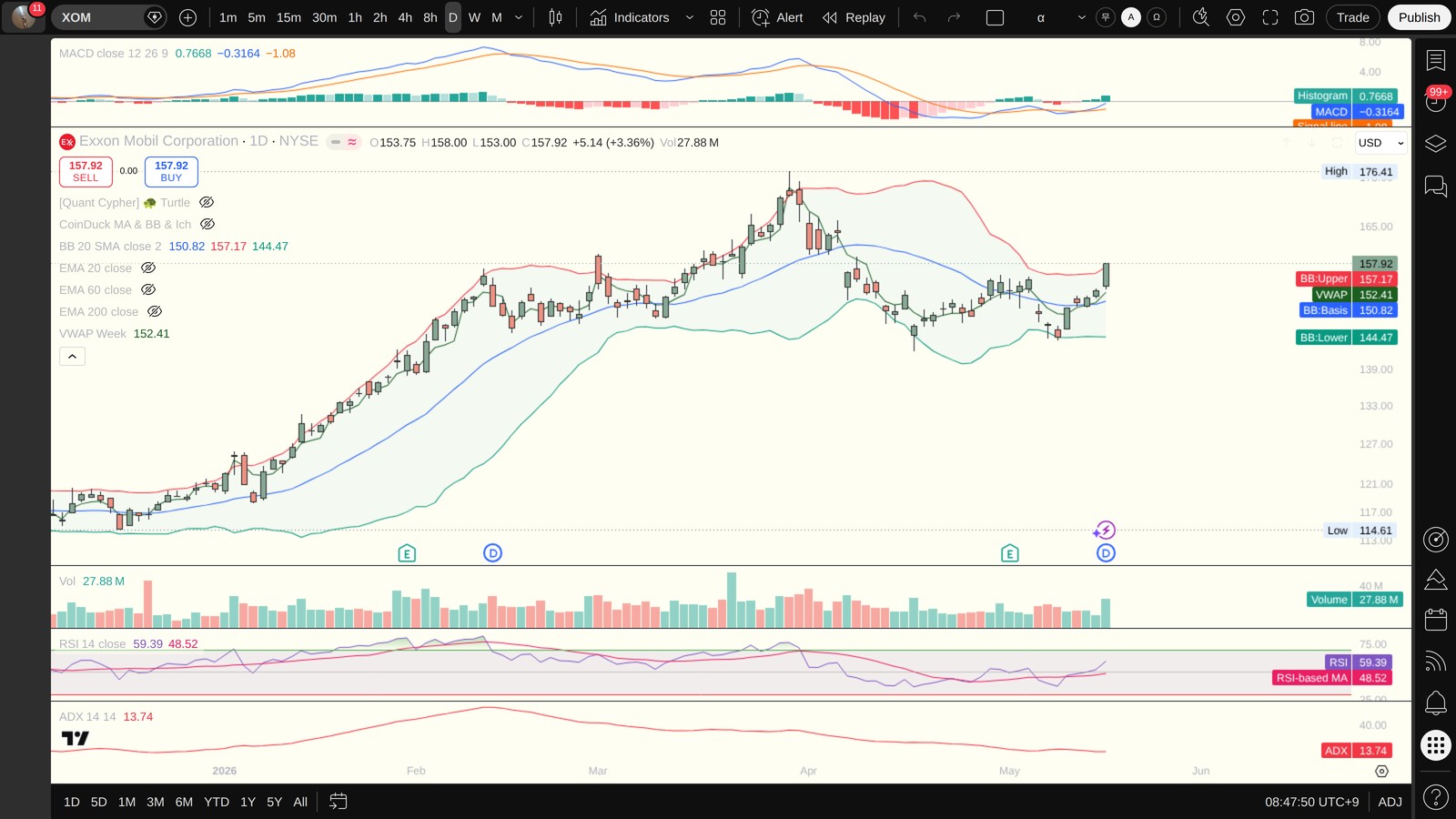The width and height of the screenshot is (1456, 819).
Task: Click the May earnings E marker
Action: click(x=1009, y=553)
